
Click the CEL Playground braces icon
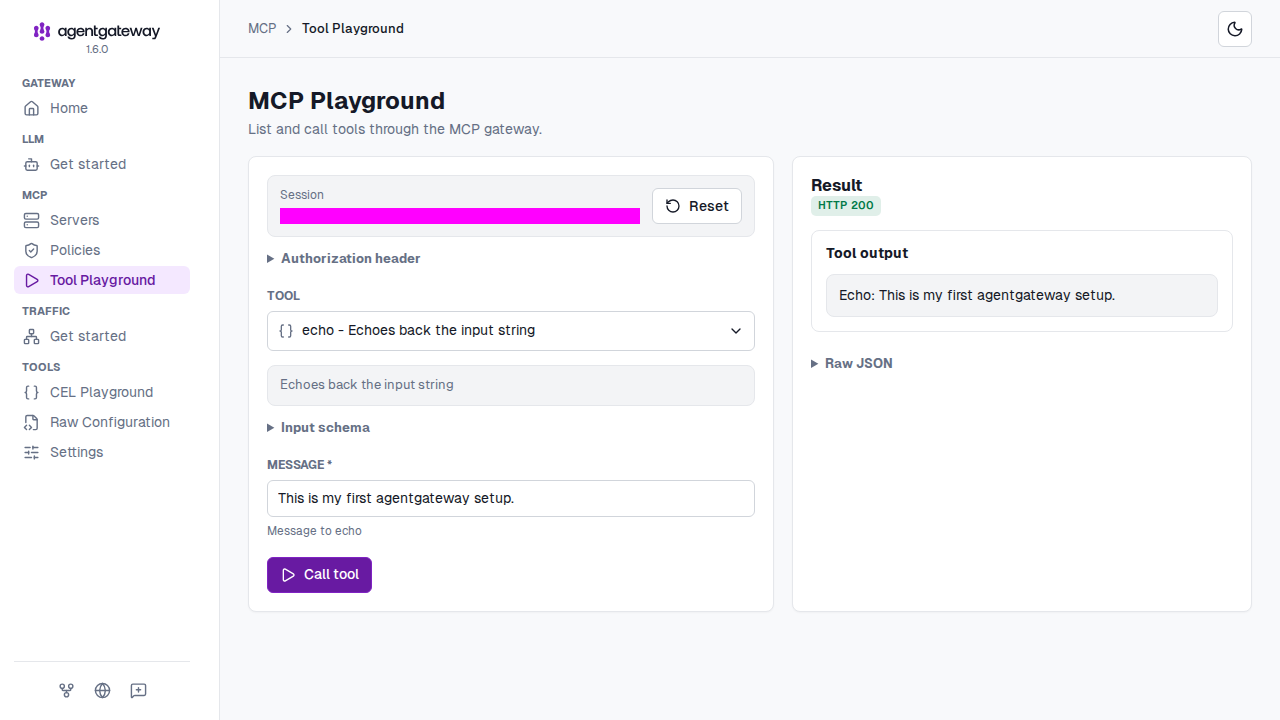pyautogui.click(x=32, y=392)
